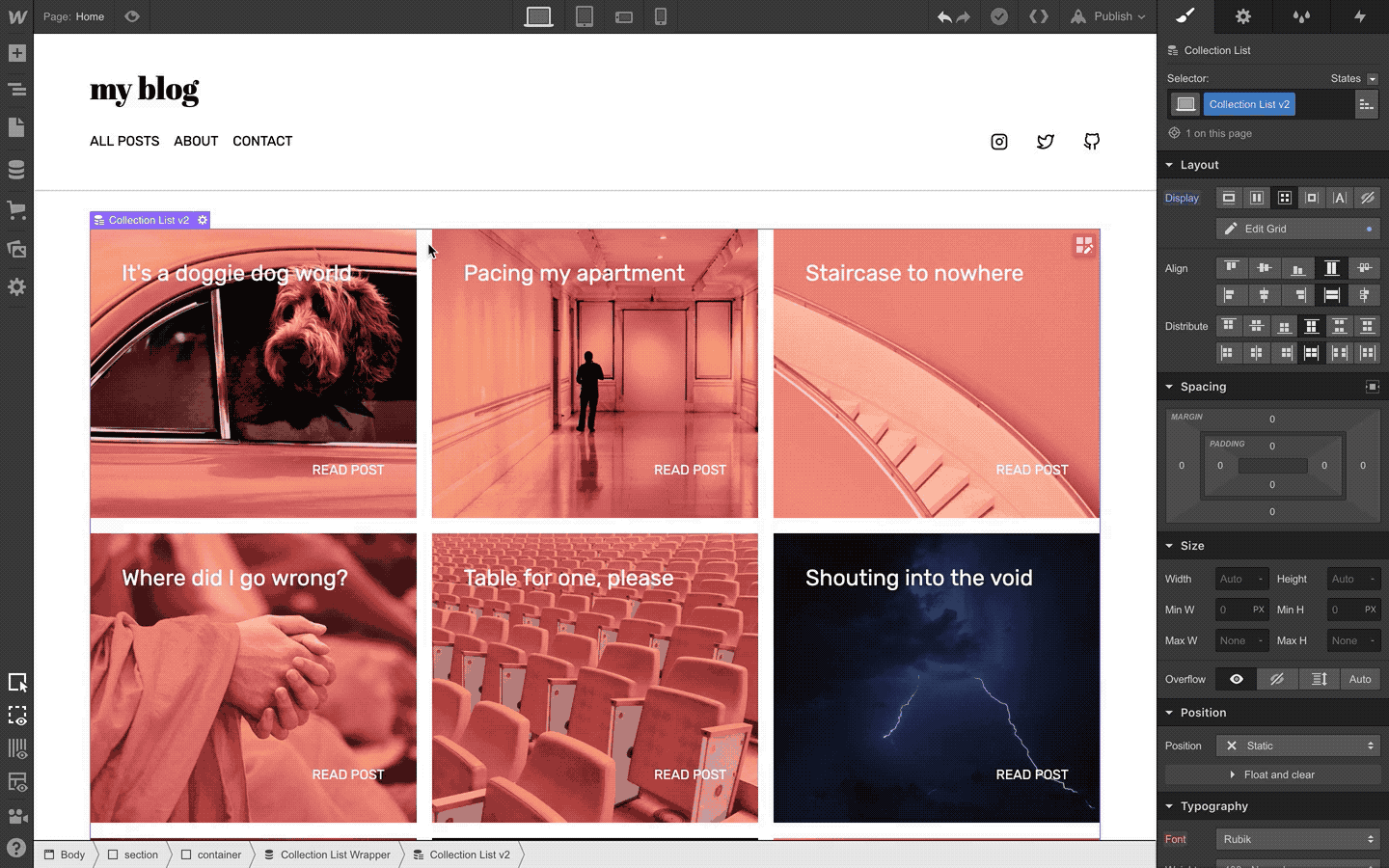Set overflow to scroll
Screen dimensions: 1389x868
point(1319,679)
